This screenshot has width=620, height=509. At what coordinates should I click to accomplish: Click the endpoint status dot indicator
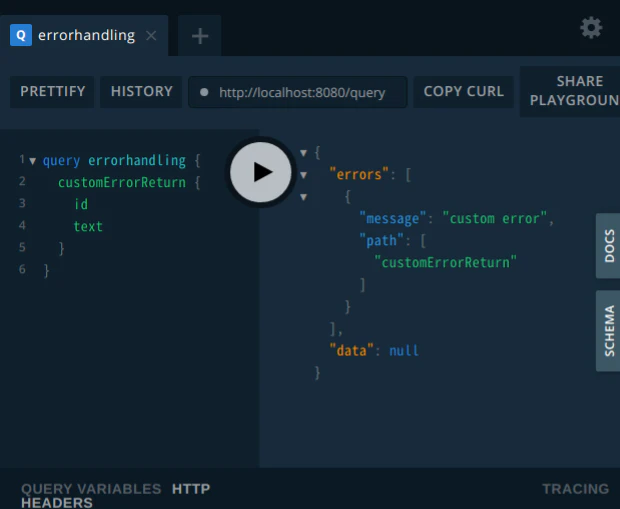(204, 92)
